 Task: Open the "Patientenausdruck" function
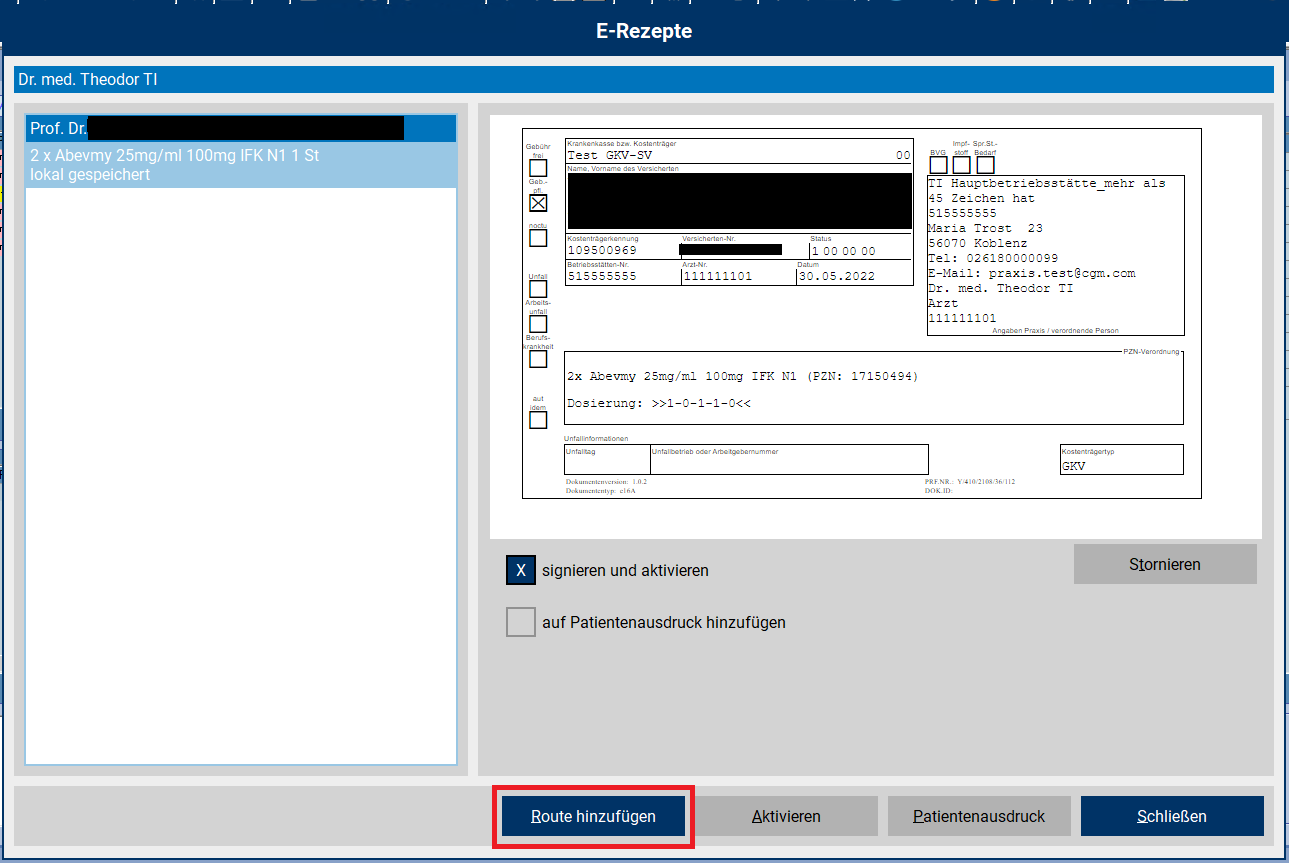pyautogui.click(x=978, y=815)
